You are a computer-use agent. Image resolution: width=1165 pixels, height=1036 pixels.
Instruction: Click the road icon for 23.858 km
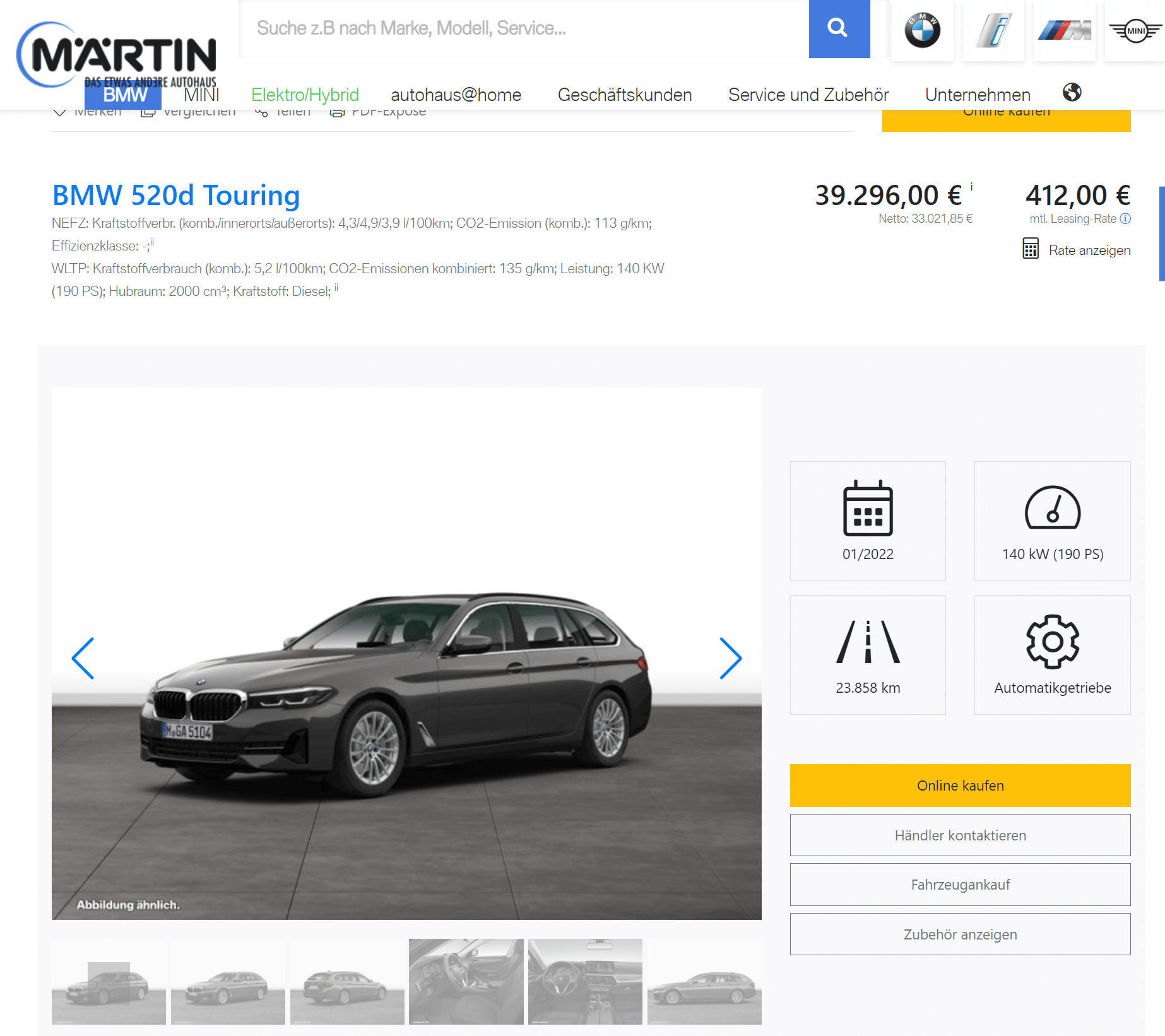(868, 642)
